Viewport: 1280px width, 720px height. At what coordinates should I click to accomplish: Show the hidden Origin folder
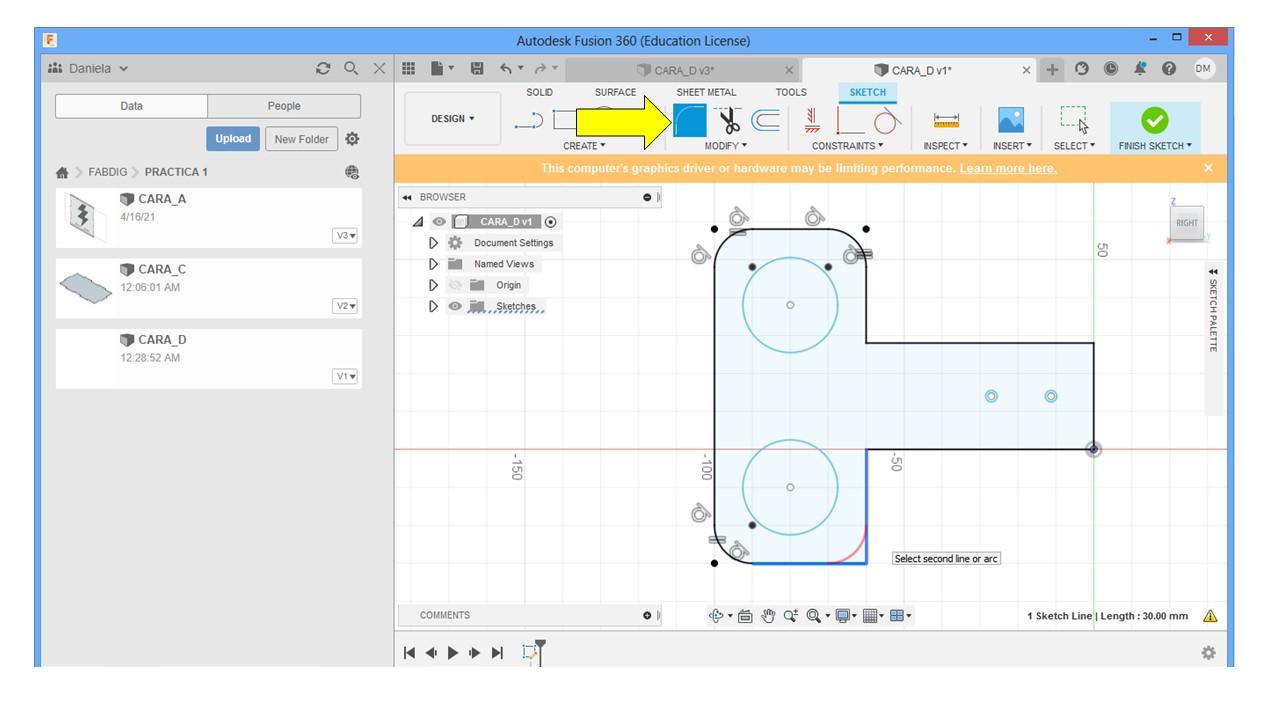[x=455, y=285]
